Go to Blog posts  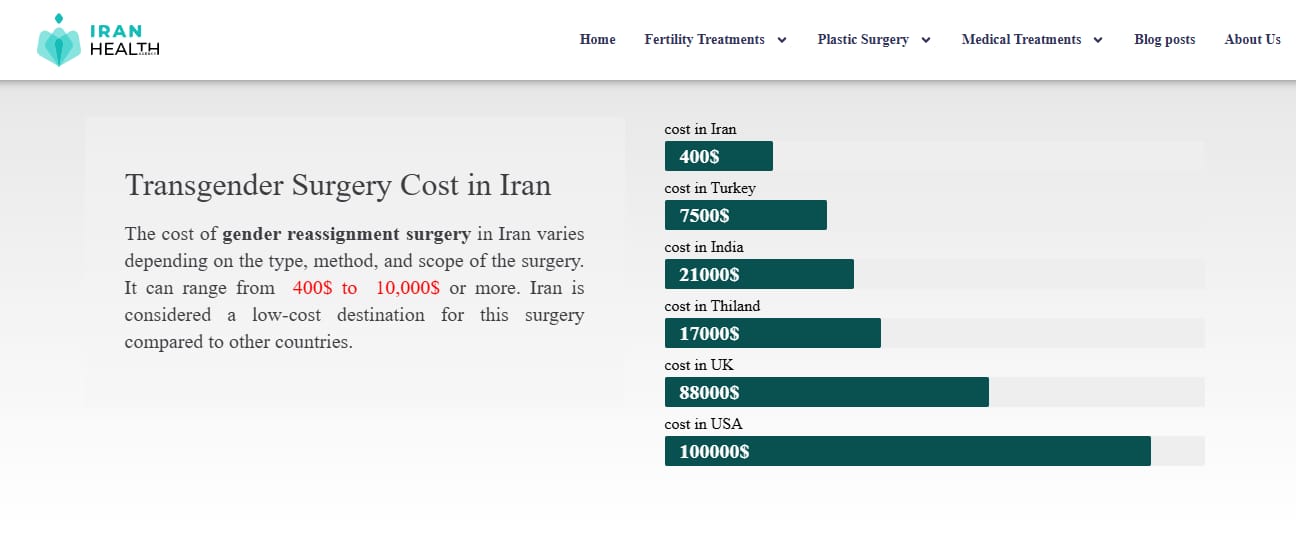coord(1164,40)
